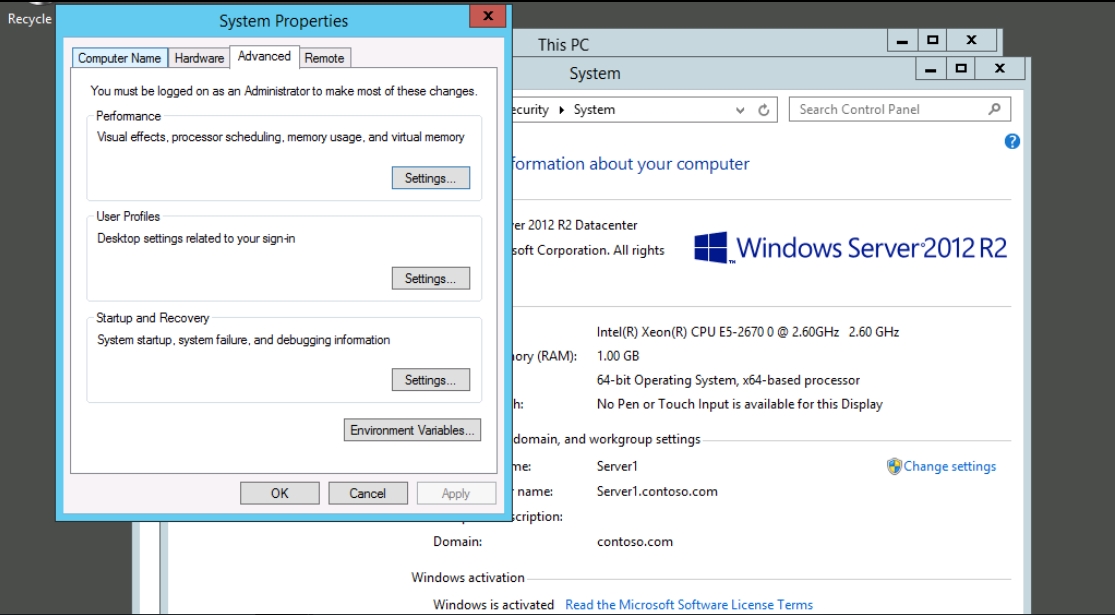
Task: Maximize the System window
Action: 961,69
